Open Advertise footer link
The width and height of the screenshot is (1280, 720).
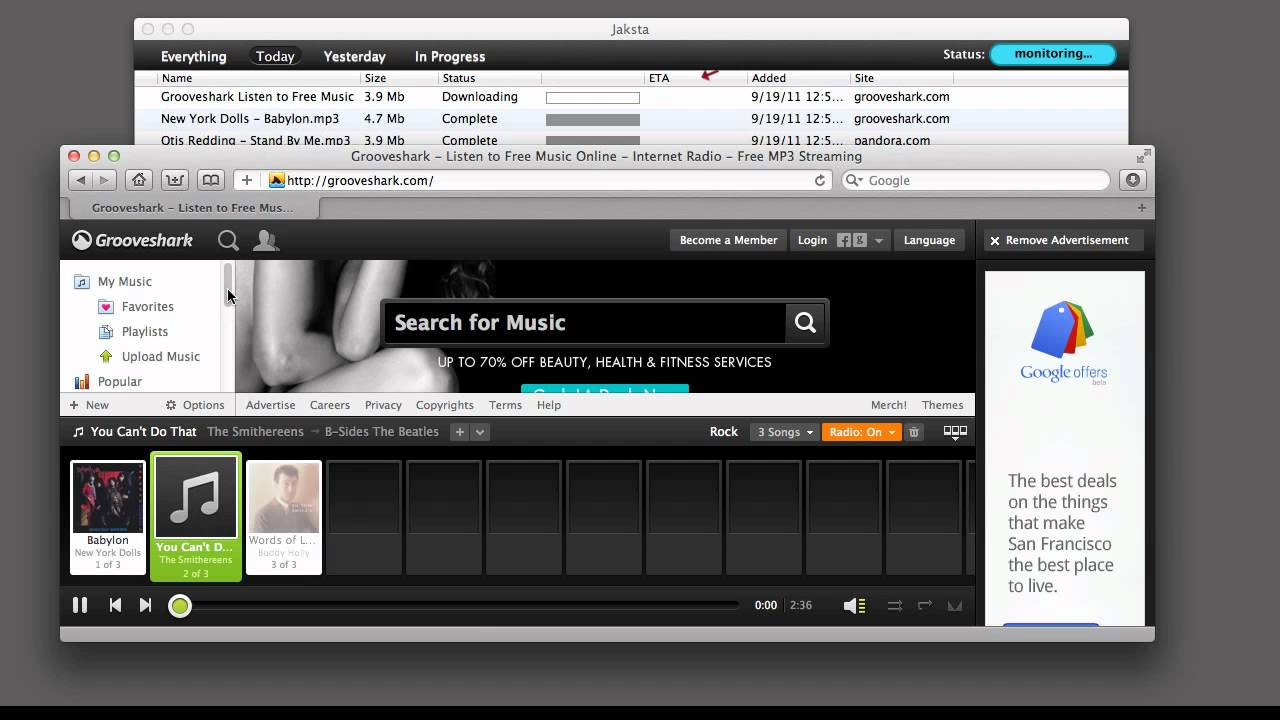click(270, 405)
